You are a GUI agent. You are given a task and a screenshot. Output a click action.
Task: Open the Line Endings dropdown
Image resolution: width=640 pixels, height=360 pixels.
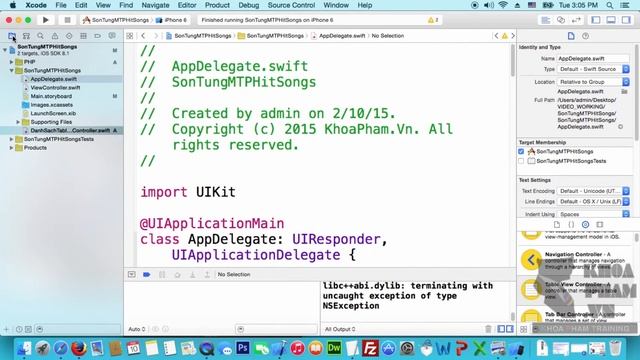[593, 202]
